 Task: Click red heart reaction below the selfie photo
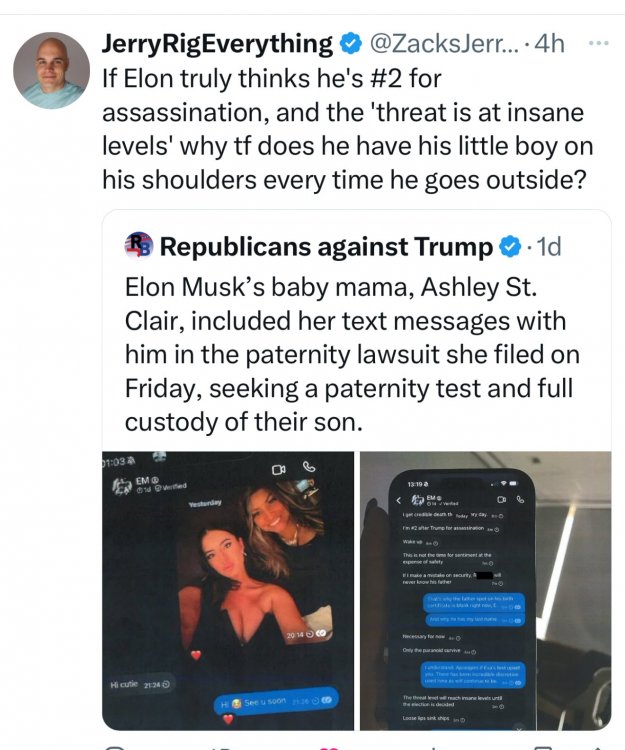click(197, 654)
